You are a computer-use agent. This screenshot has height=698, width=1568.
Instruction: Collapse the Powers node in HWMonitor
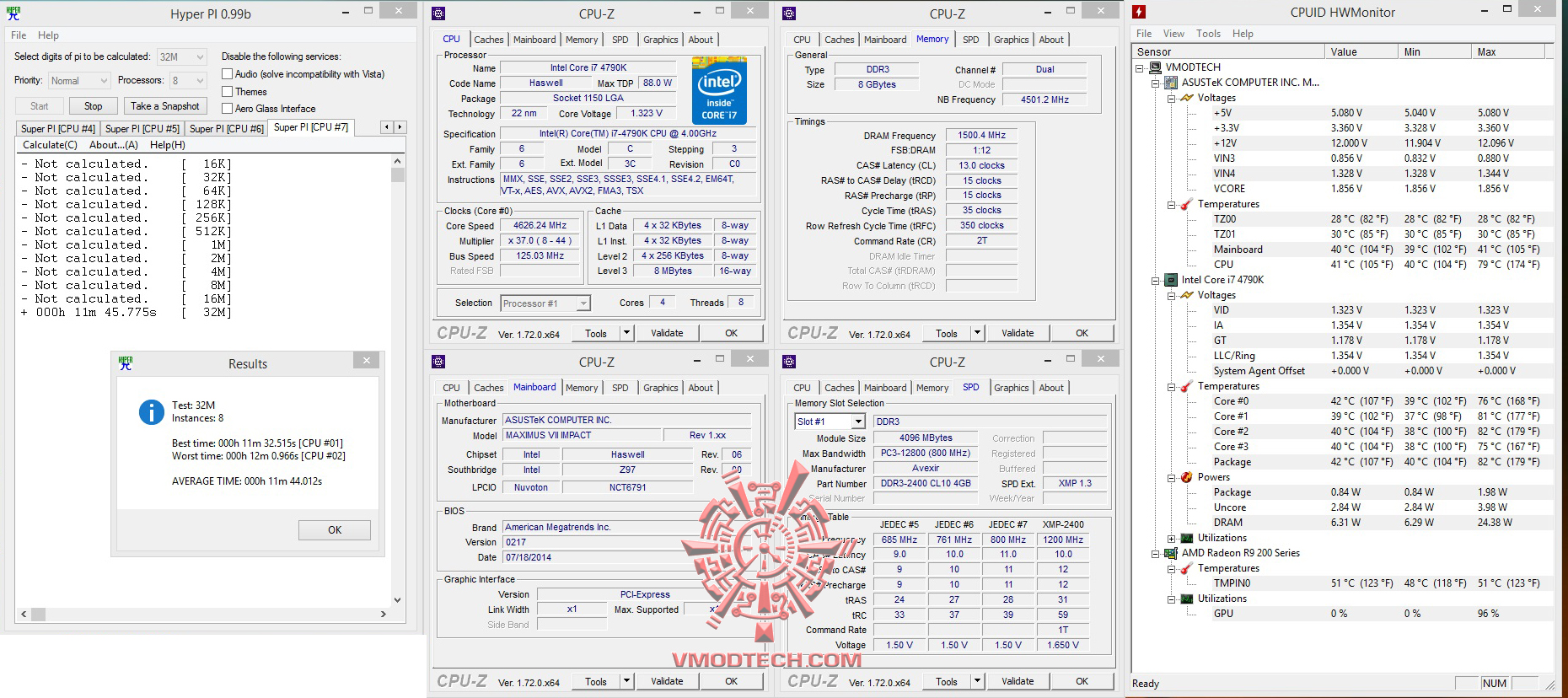1172,477
